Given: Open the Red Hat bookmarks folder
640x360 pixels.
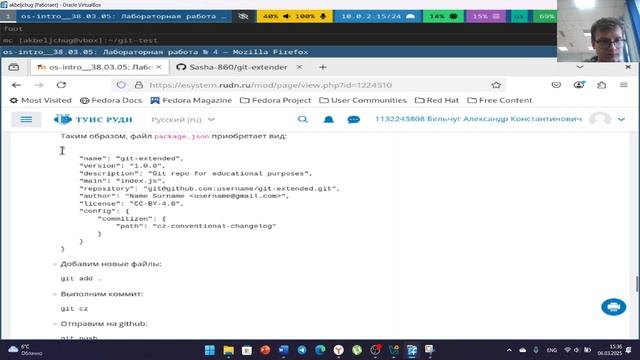Looking at the screenshot, I should coord(437,100).
